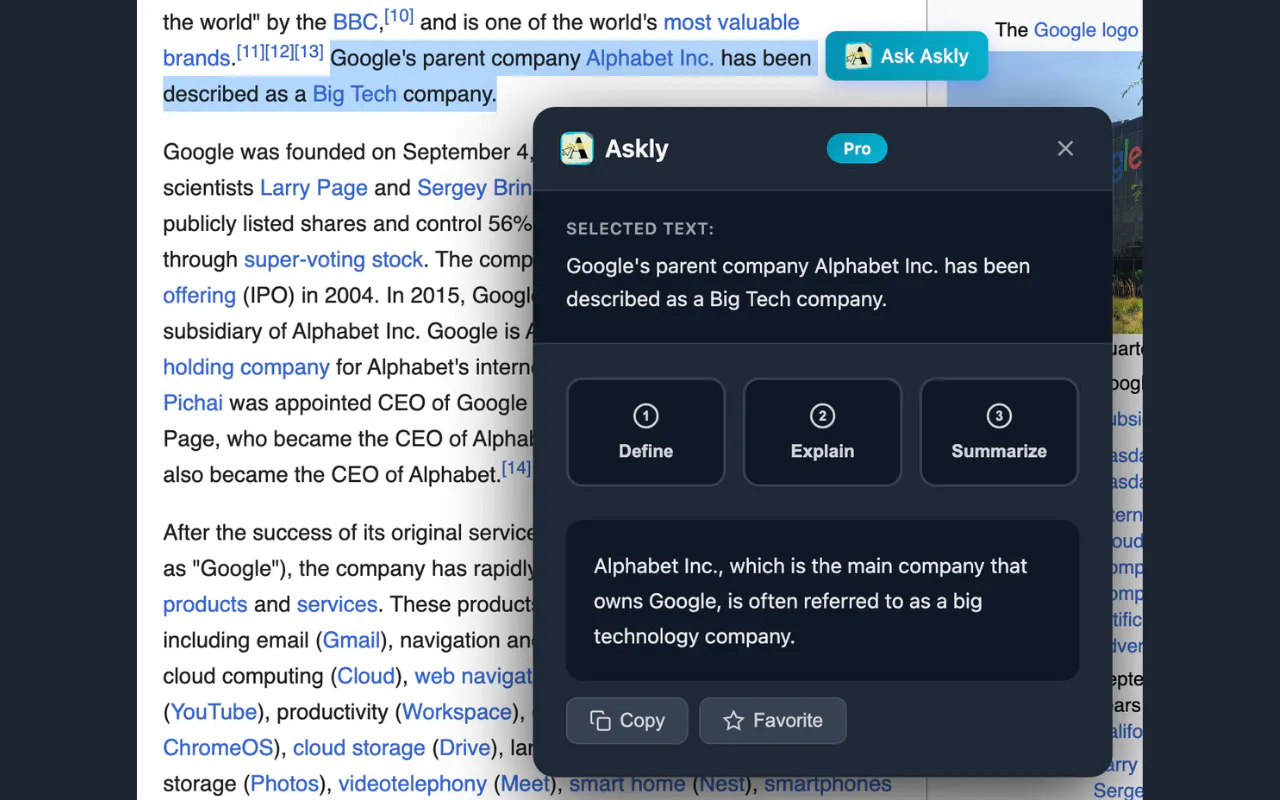Viewport: 1280px width, 800px height.
Task: Open the Pichai link
Action: pos(193,403)
